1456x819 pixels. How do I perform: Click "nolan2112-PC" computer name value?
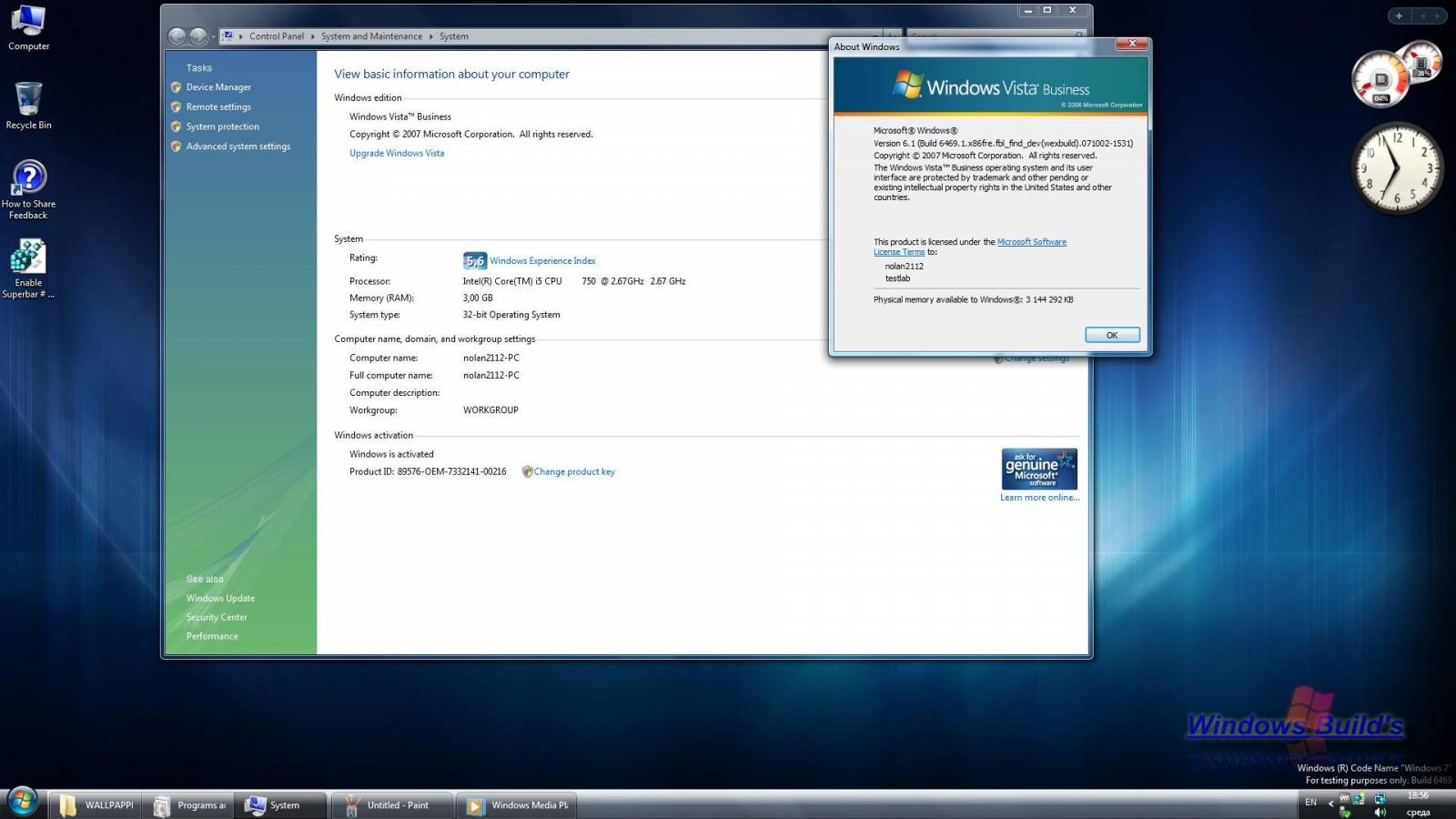pos(491,358)
